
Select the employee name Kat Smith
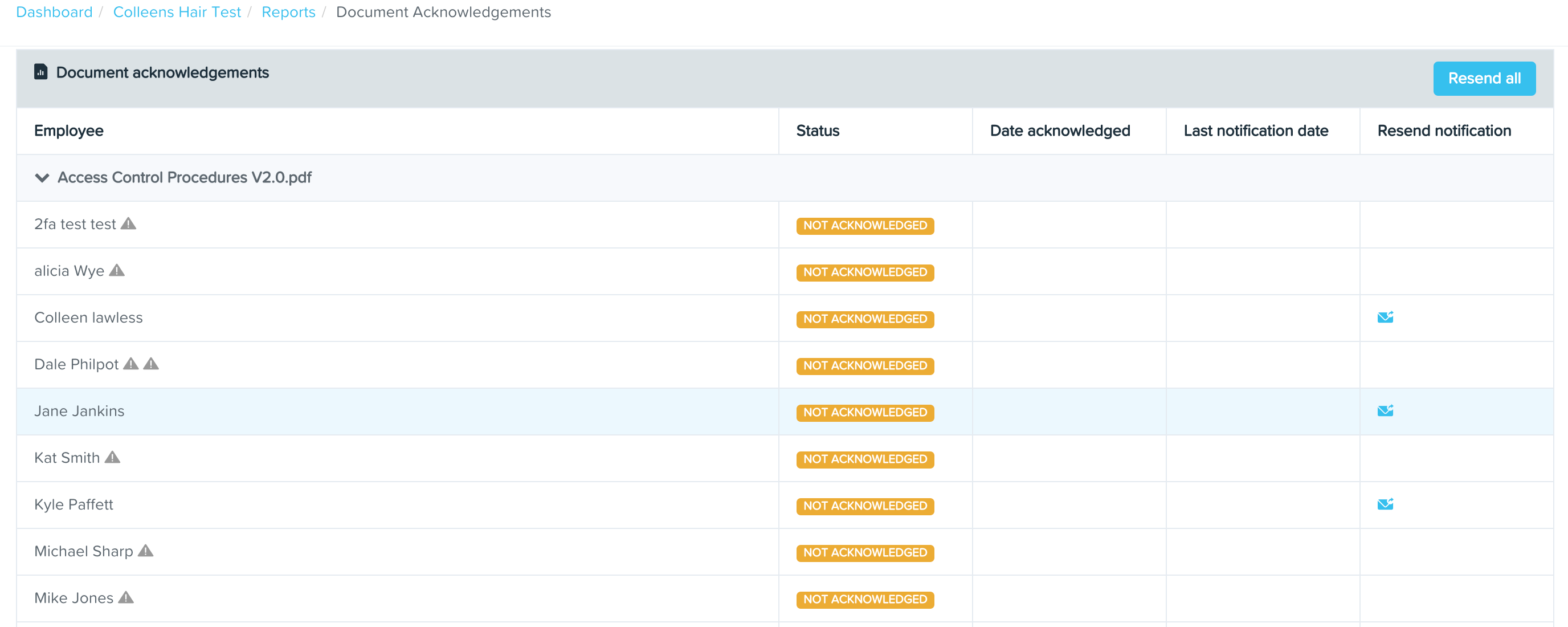[67, 458]
